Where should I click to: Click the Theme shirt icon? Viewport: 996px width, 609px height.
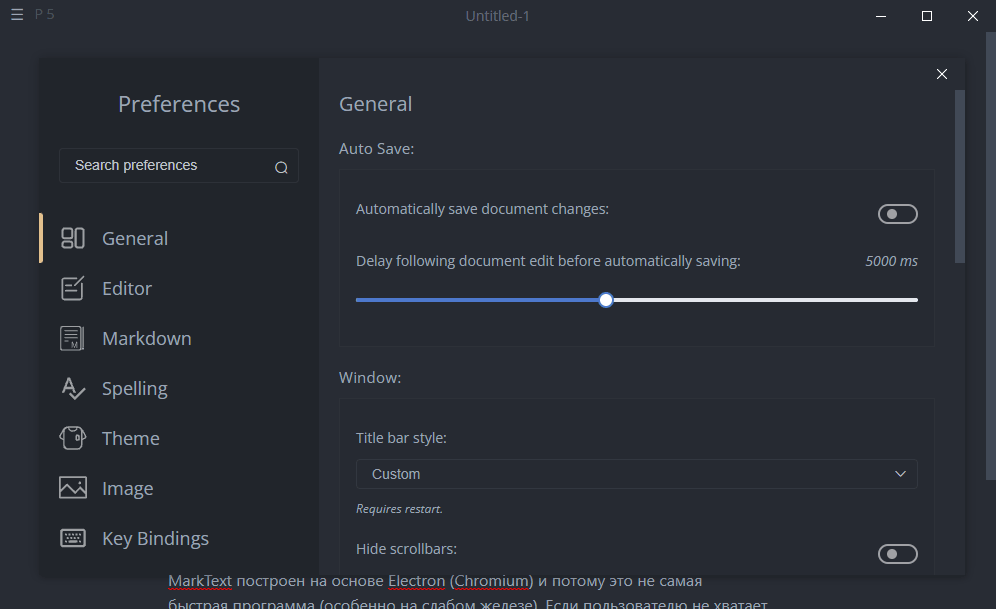(73, 438)
